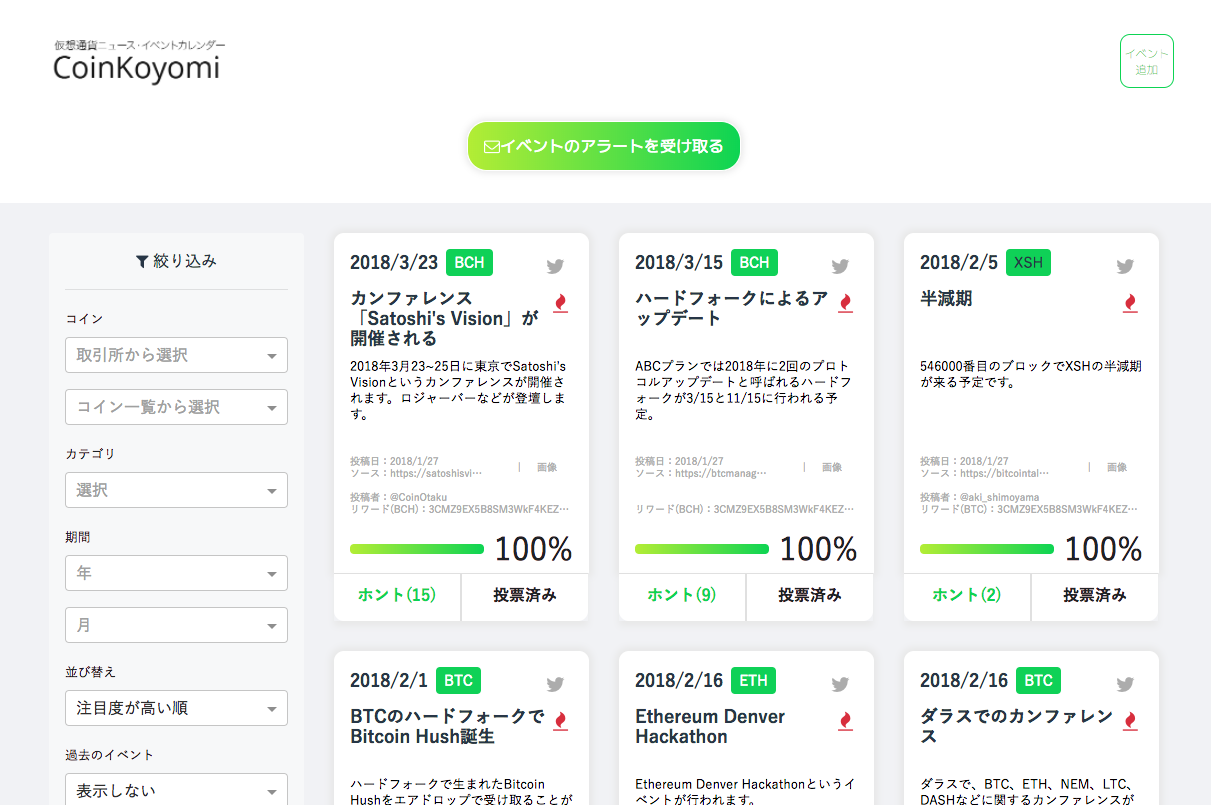Open the カテゴリ 選択 dropdown
The width and height of the screenshot is (1211, 805).
point(176,490)
